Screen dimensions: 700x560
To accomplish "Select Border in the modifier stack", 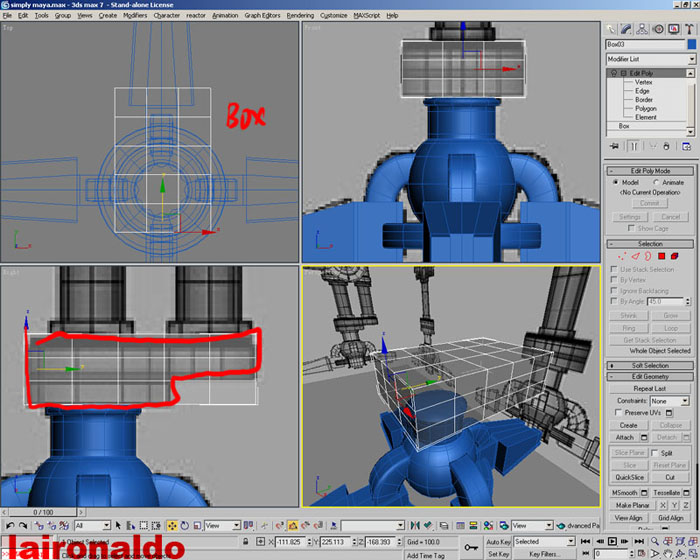I will coord(643,100).
